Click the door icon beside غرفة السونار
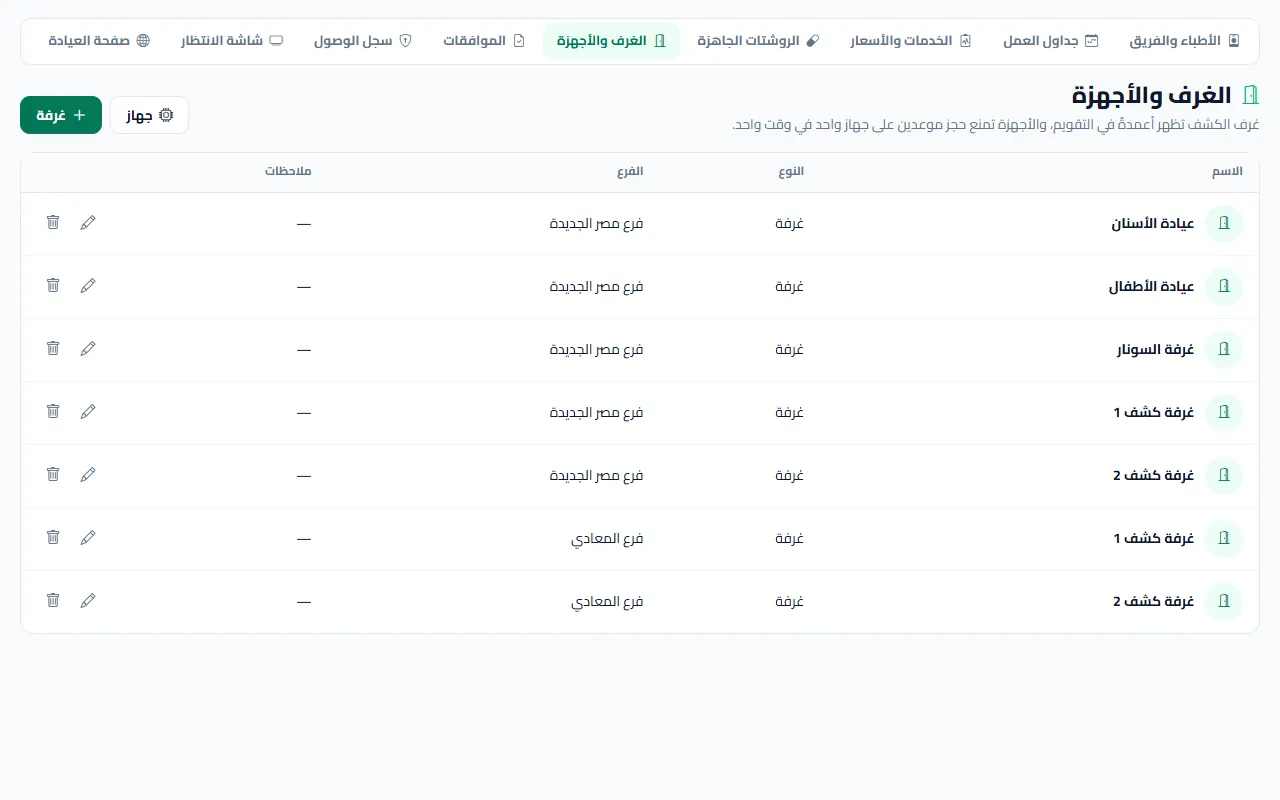Screen dimensions: 1280x800 pos(1223,350)
